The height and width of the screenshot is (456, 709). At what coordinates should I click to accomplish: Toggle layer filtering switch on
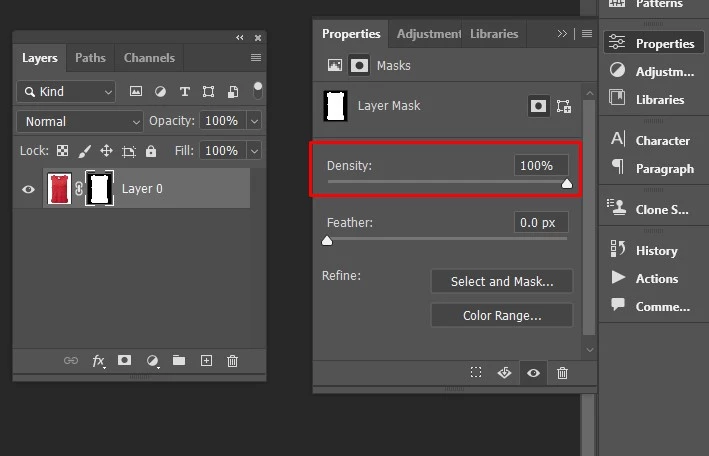(x=257, y=90)
